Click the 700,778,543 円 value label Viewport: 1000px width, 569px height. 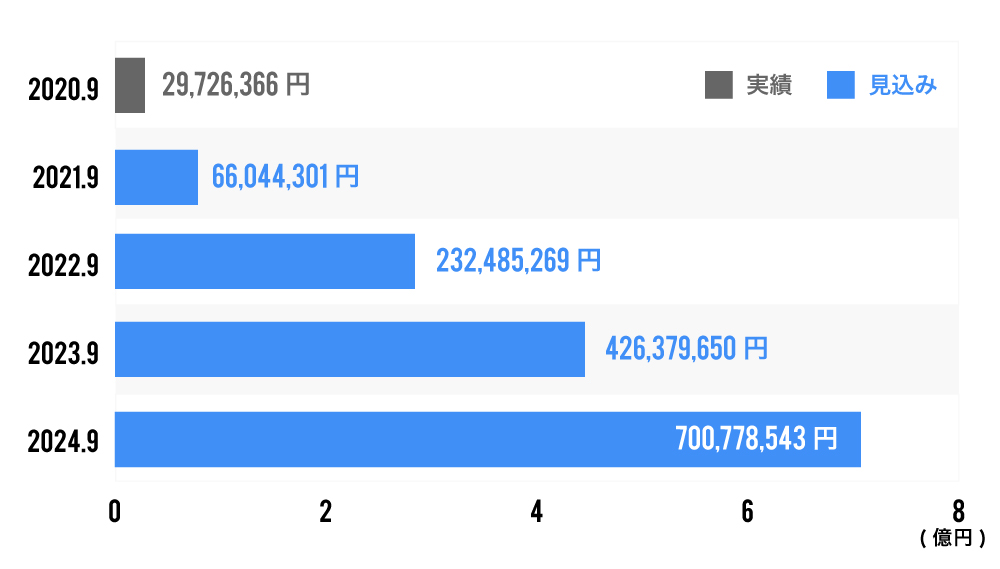click(x=756, y=438)
